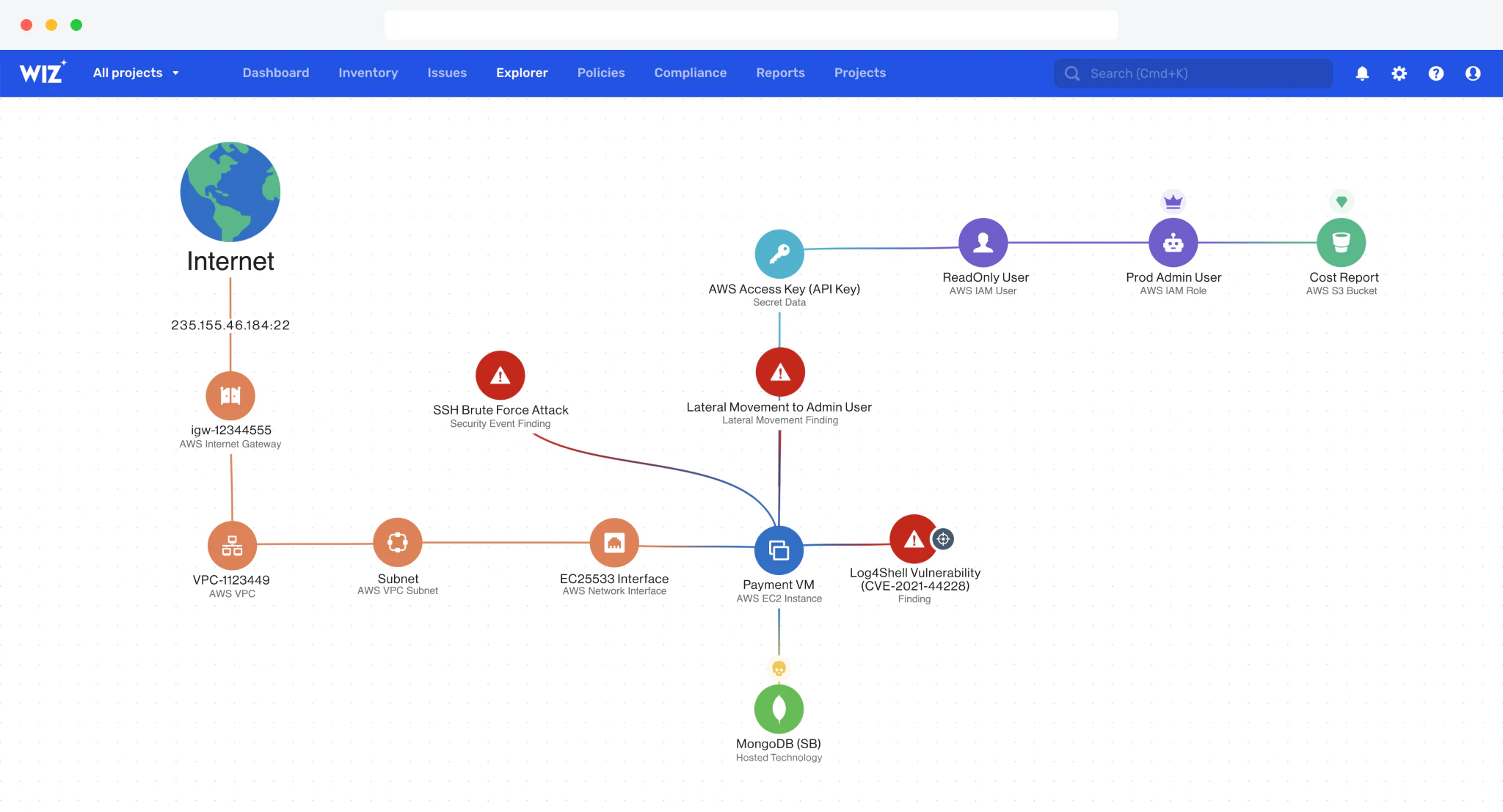Go to the Projects tab

coord(860,73)
